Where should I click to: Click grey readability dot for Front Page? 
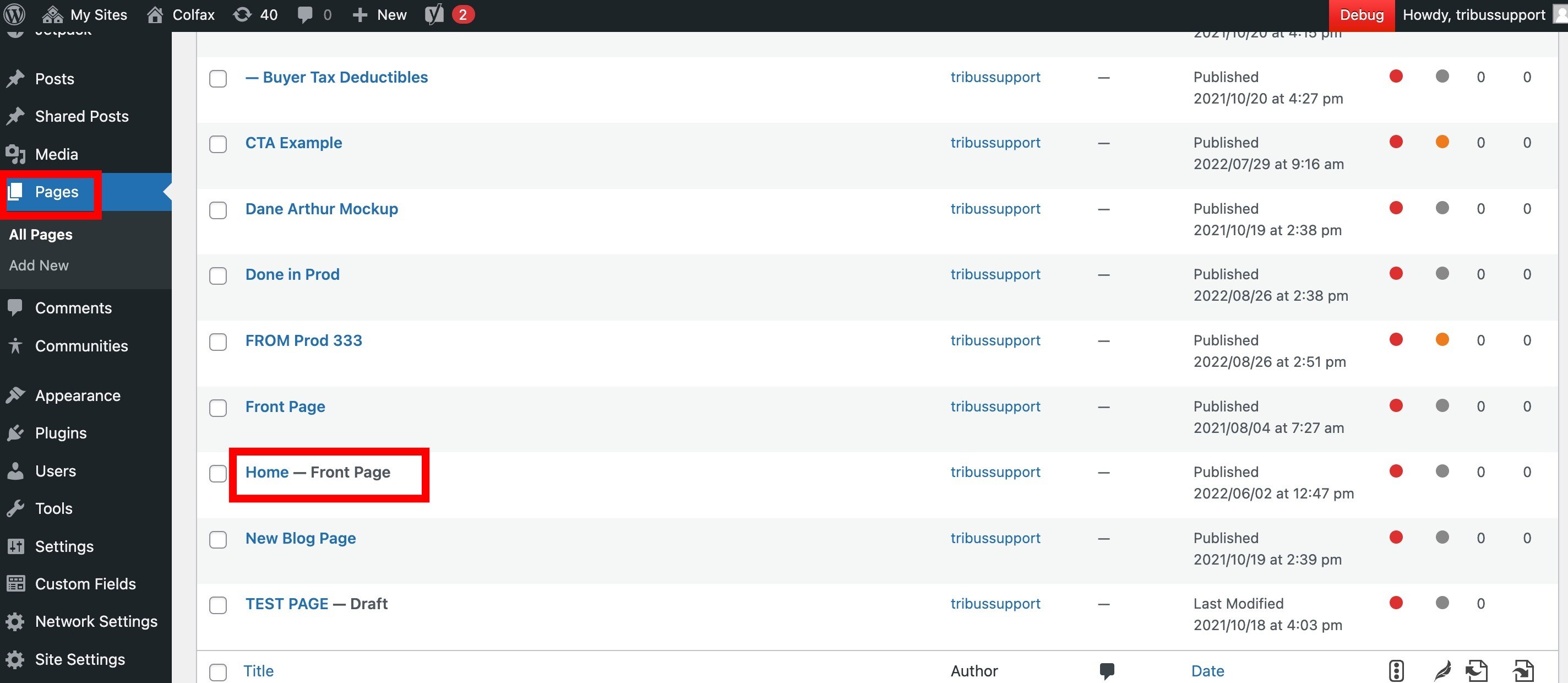click(1442, 405)
